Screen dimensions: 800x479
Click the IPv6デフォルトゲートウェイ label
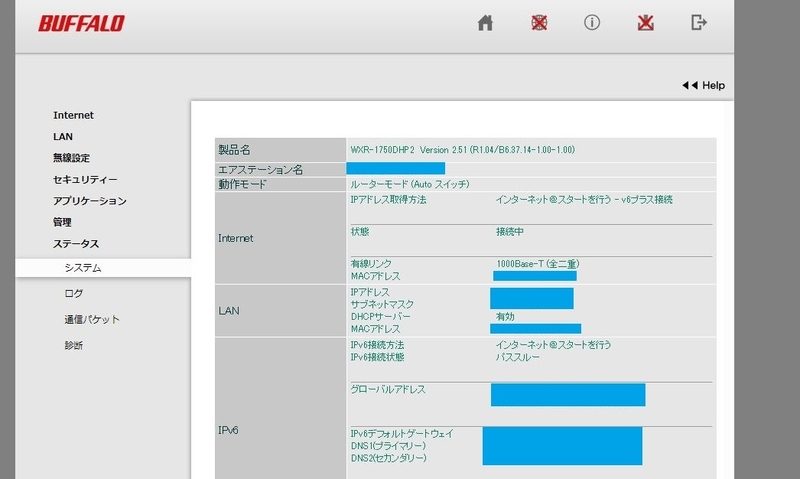[x=402, y=434]
